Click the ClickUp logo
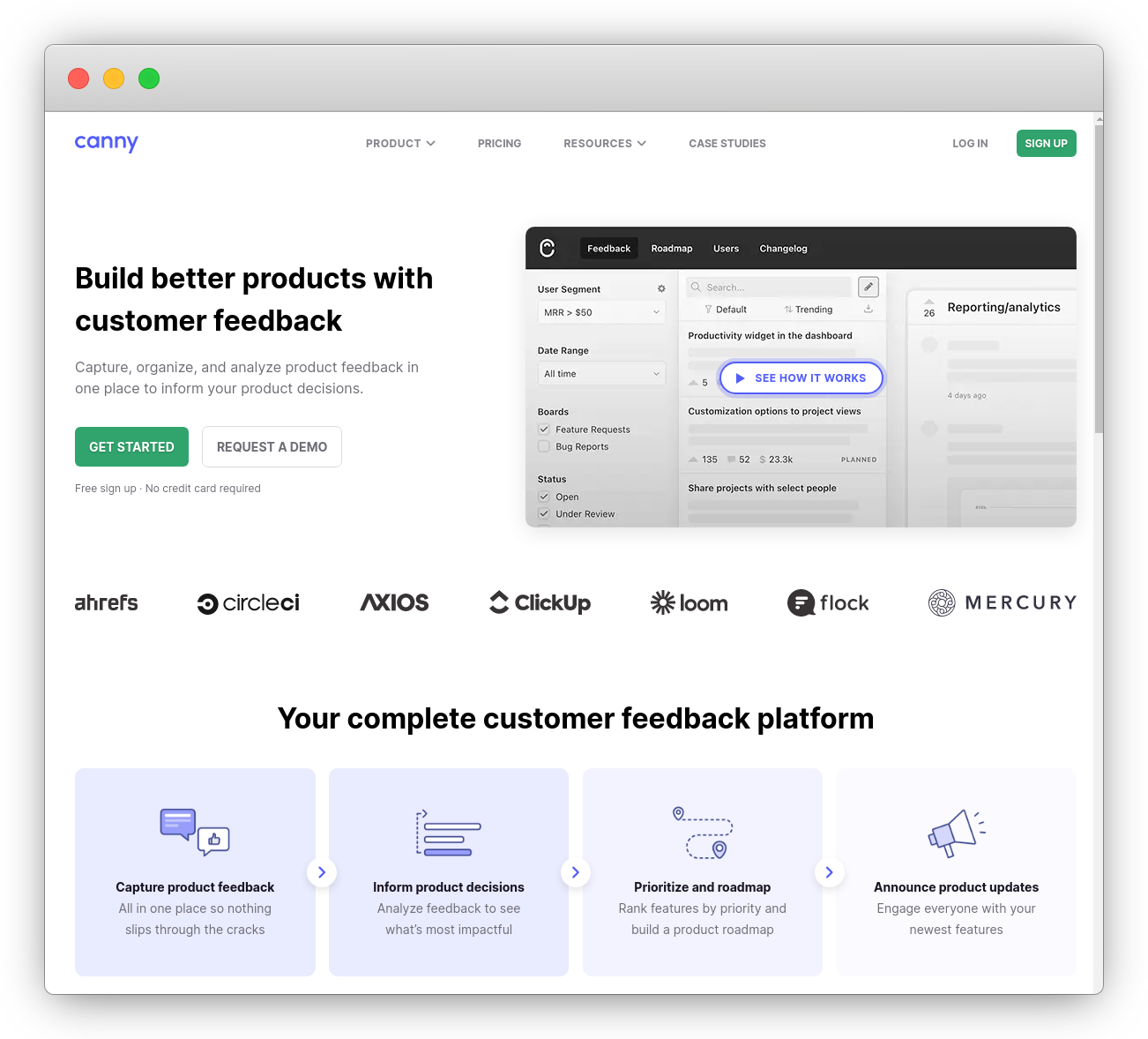1148x1039 pixels. point(540,602)
